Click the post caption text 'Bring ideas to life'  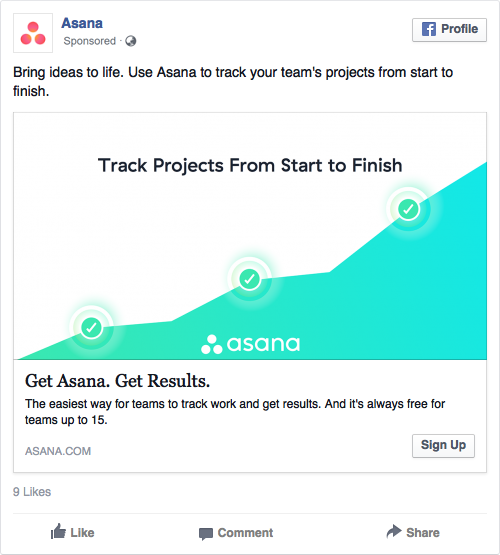(68, 73)
